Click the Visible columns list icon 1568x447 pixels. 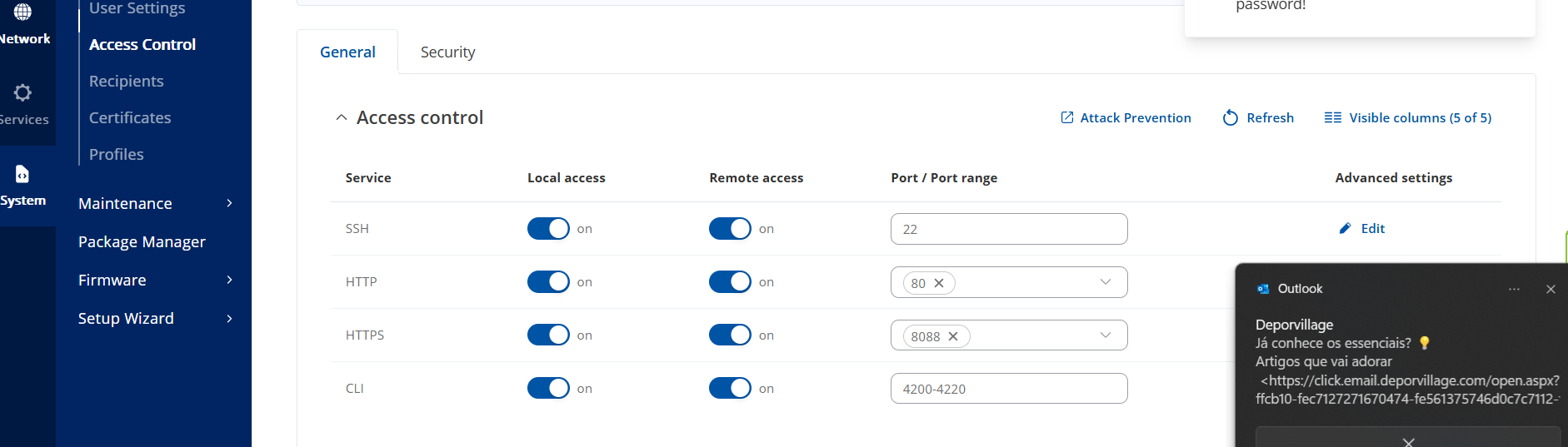pos(1333,117)
